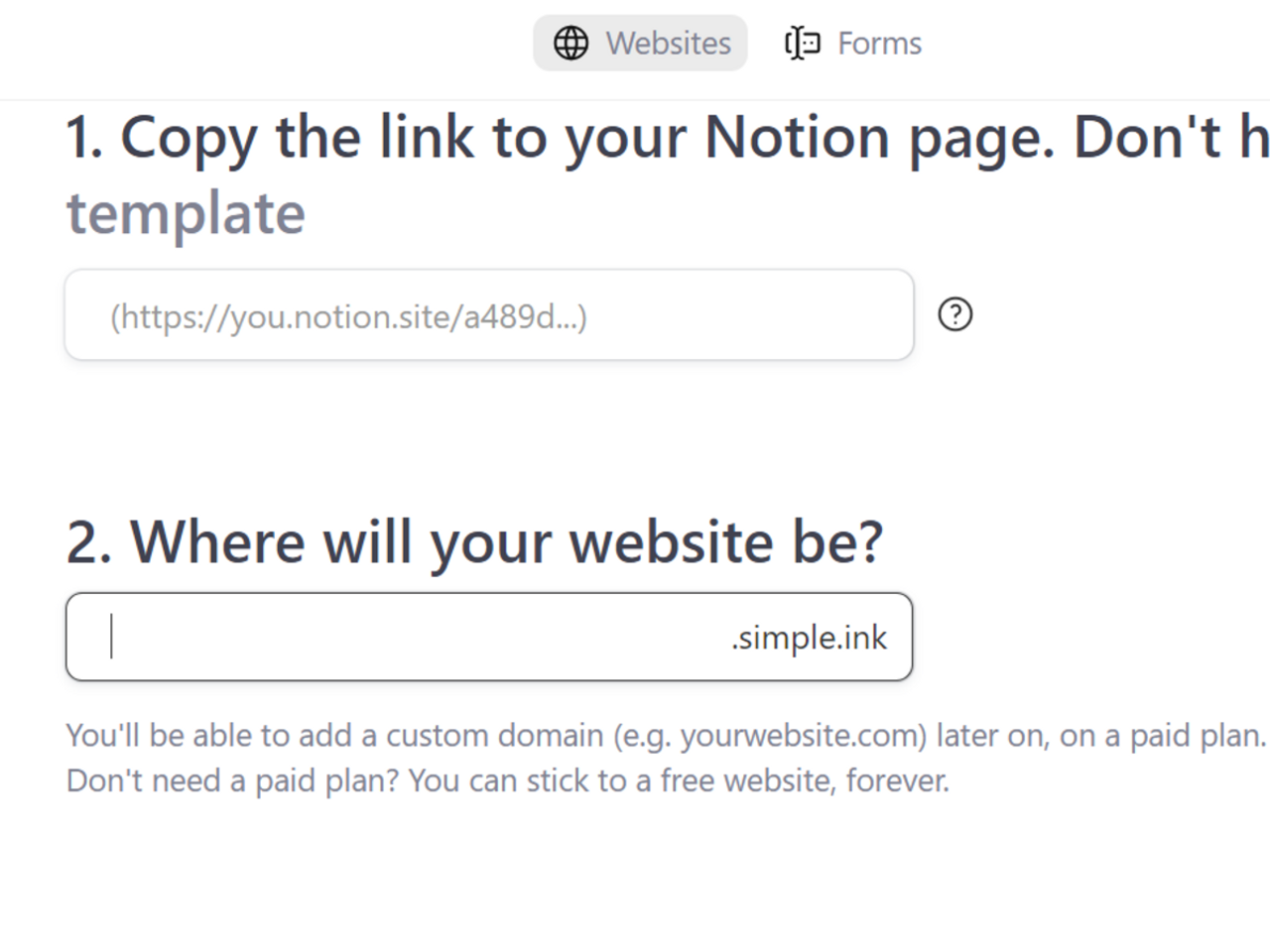Click the "yourwebsite.com" example text
The height and width of the screenshot is (952, 1270).
pyautogui.click(x=802, y=736)
